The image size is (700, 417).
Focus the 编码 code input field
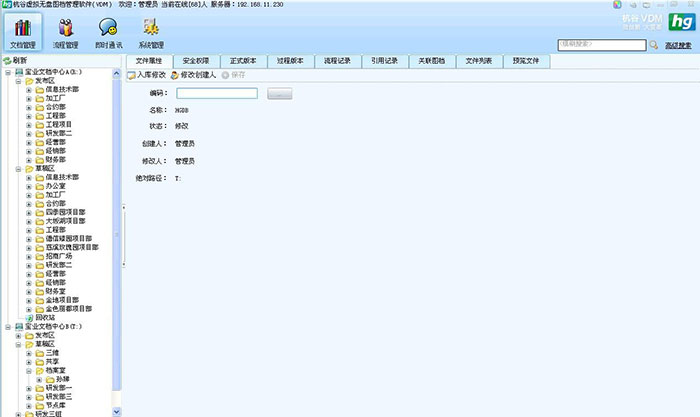pyautogui.click(x=217, y=93)
